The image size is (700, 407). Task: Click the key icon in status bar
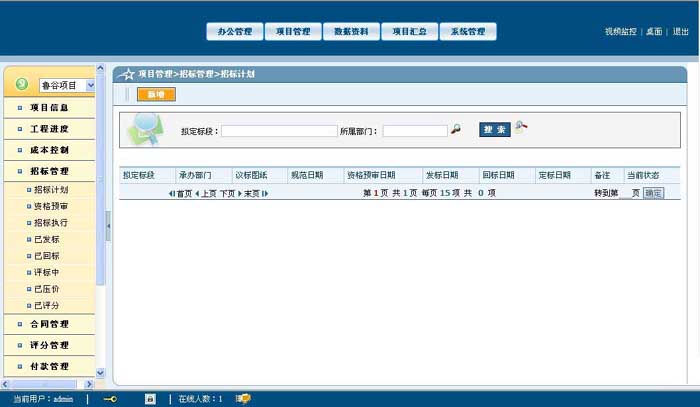click(x=110, y=399)
